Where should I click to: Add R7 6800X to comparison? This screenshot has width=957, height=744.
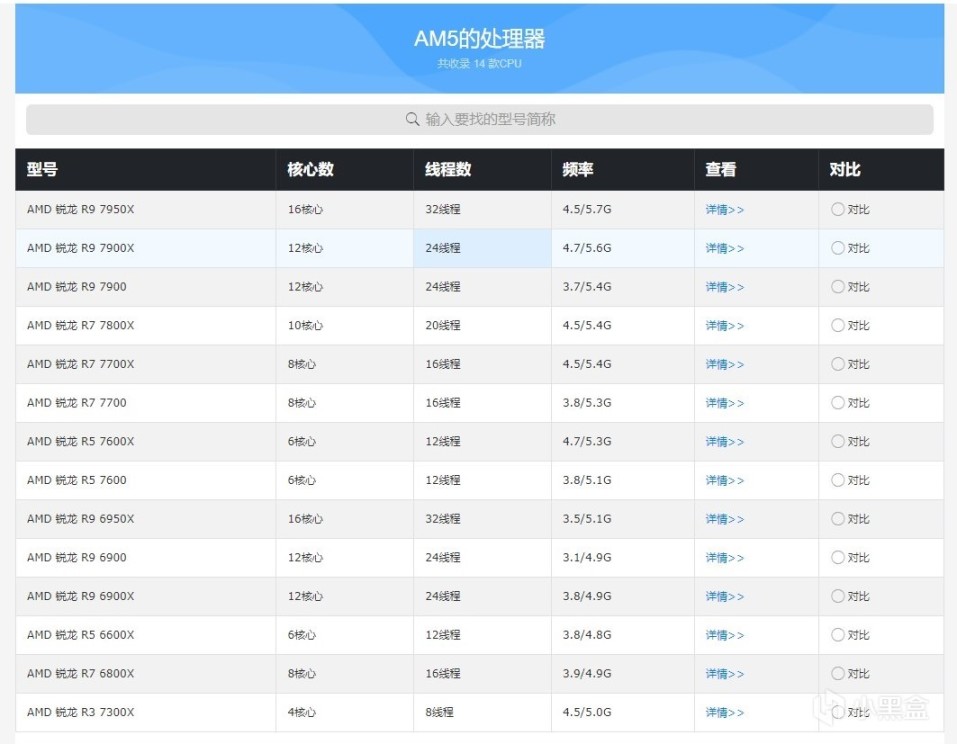[837, 673]
